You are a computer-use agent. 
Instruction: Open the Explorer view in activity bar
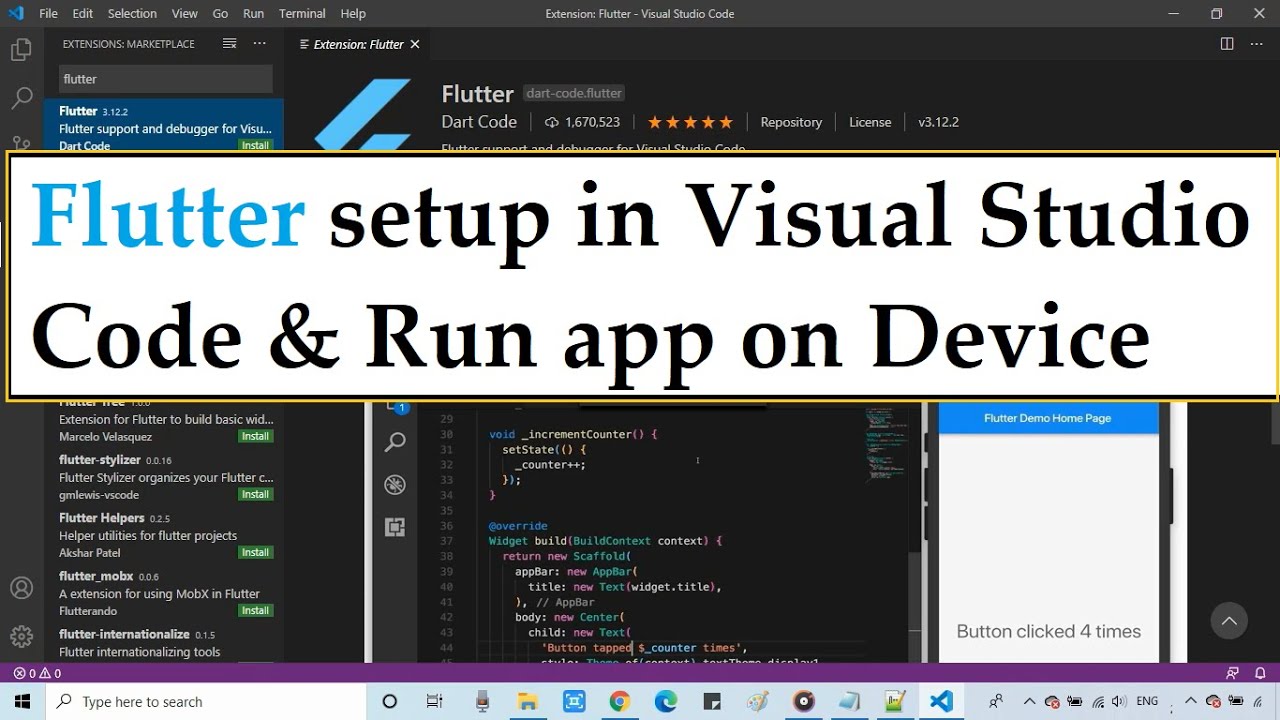coord(21,50)
